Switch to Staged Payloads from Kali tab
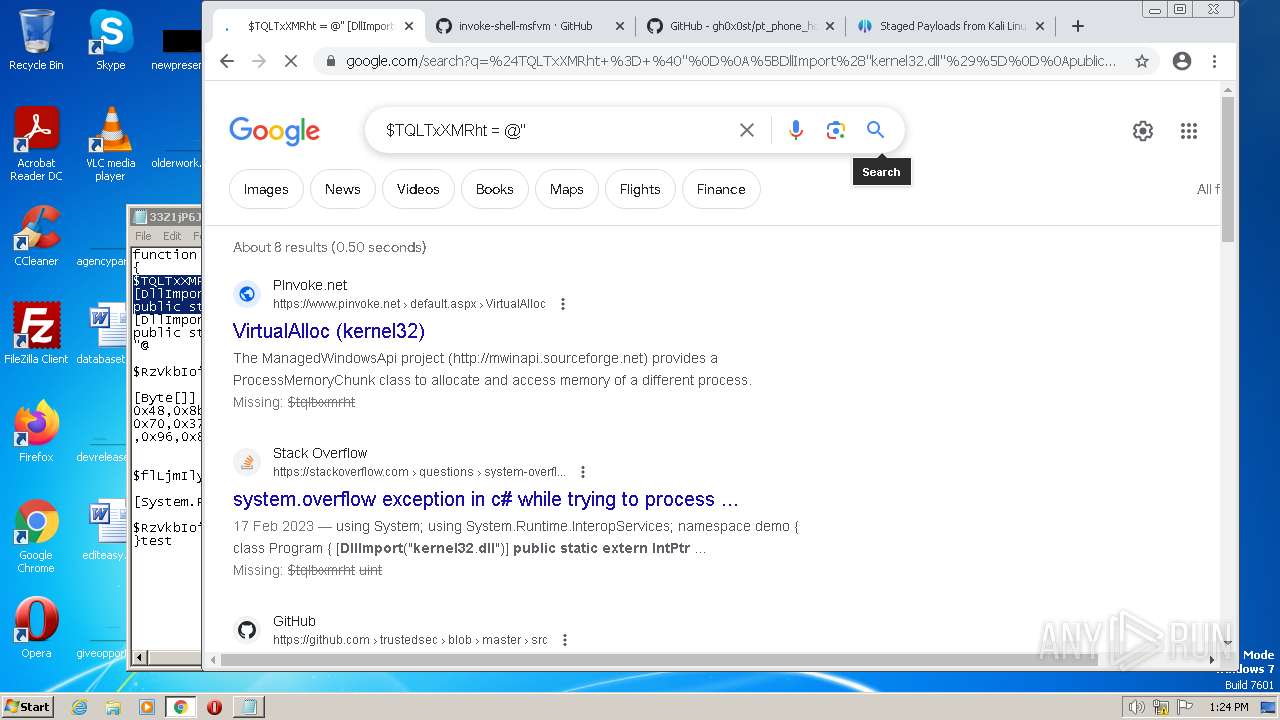Viewport: 1280px width, 720px height. tap(950, 26)
